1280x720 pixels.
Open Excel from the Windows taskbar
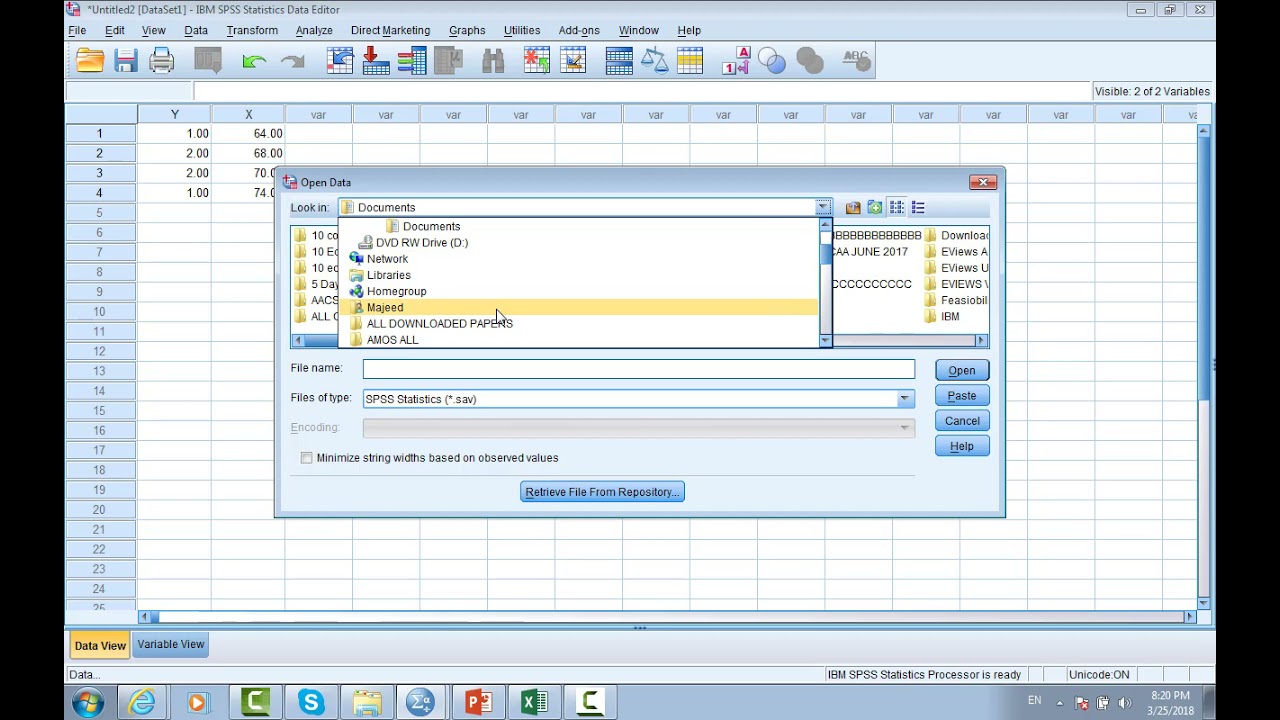pos(534,703)
